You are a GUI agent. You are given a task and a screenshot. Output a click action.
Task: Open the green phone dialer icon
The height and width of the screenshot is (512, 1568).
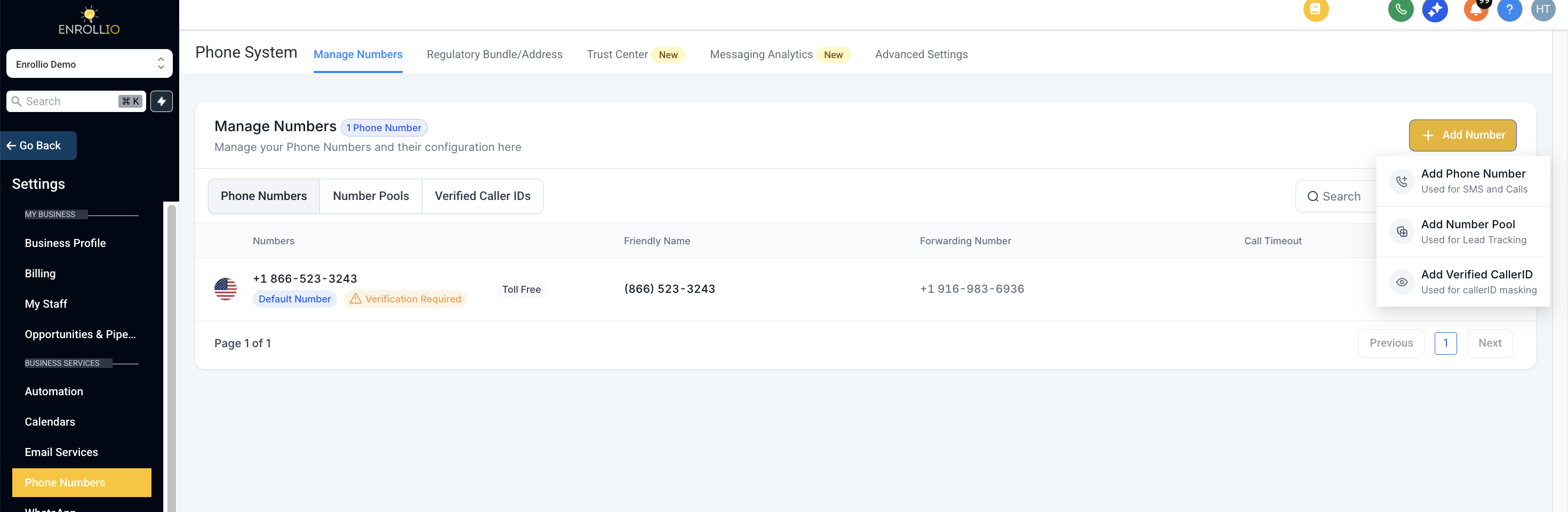click(1401, 9)
